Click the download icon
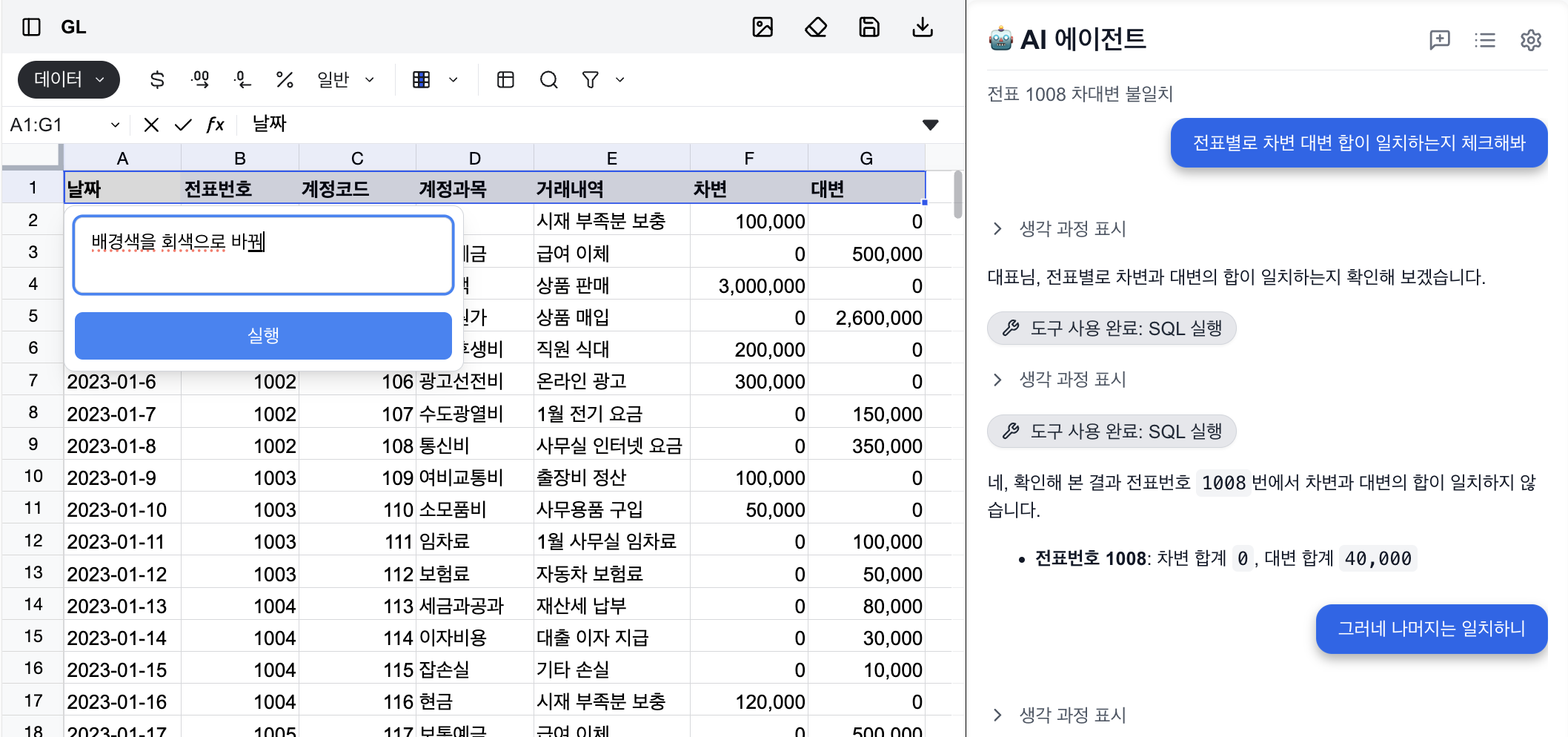The image size is (1568, 737). (923, 27)
